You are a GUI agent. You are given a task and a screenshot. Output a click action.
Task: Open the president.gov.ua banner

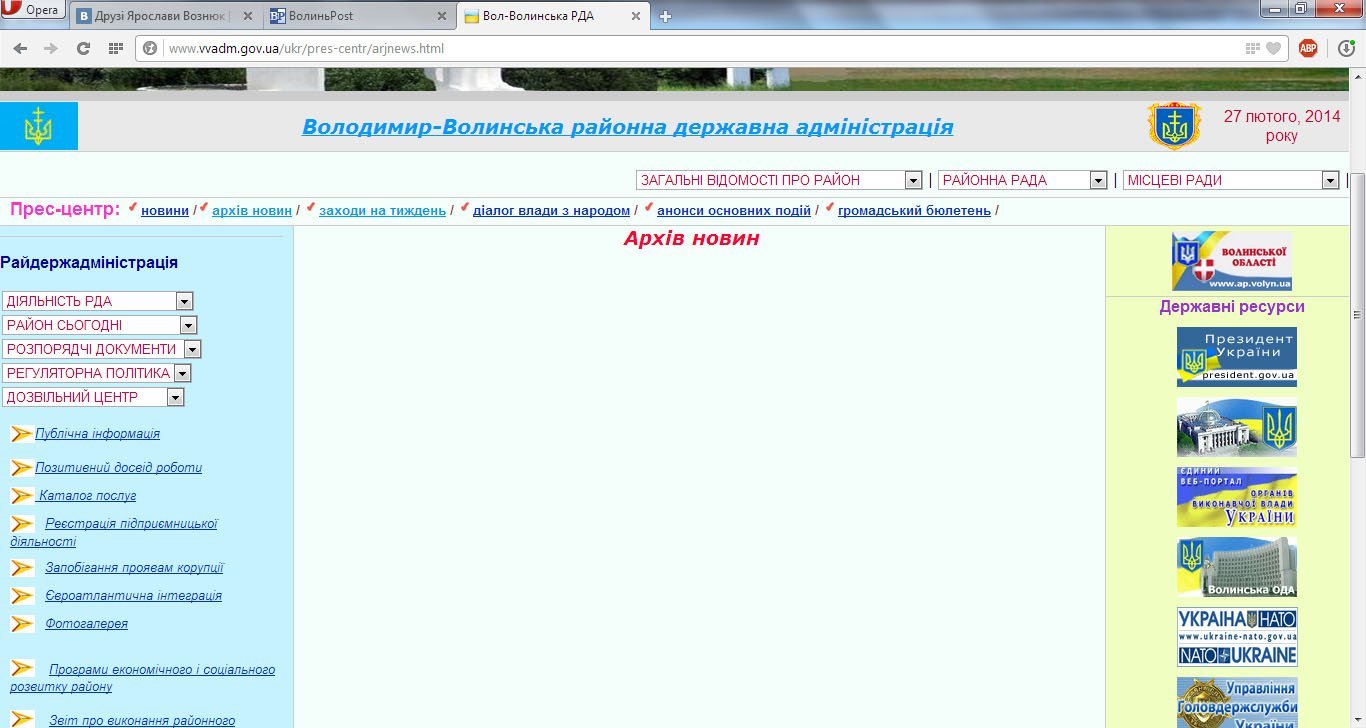point(1236,357)
